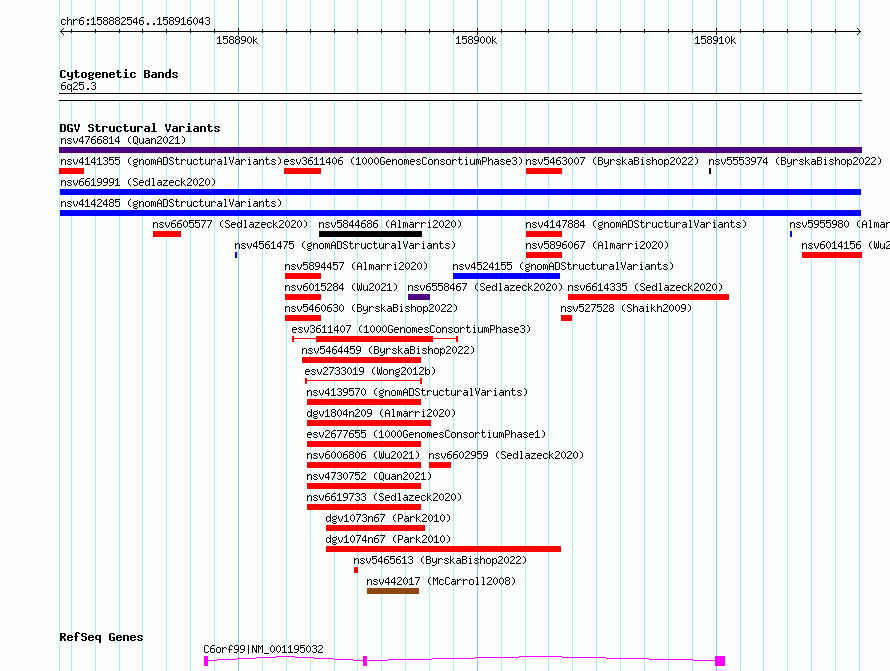Open nsv5896067 (Almarri2020) label
The width and height of the screenshot is (890, 671).
click(597, 245)
